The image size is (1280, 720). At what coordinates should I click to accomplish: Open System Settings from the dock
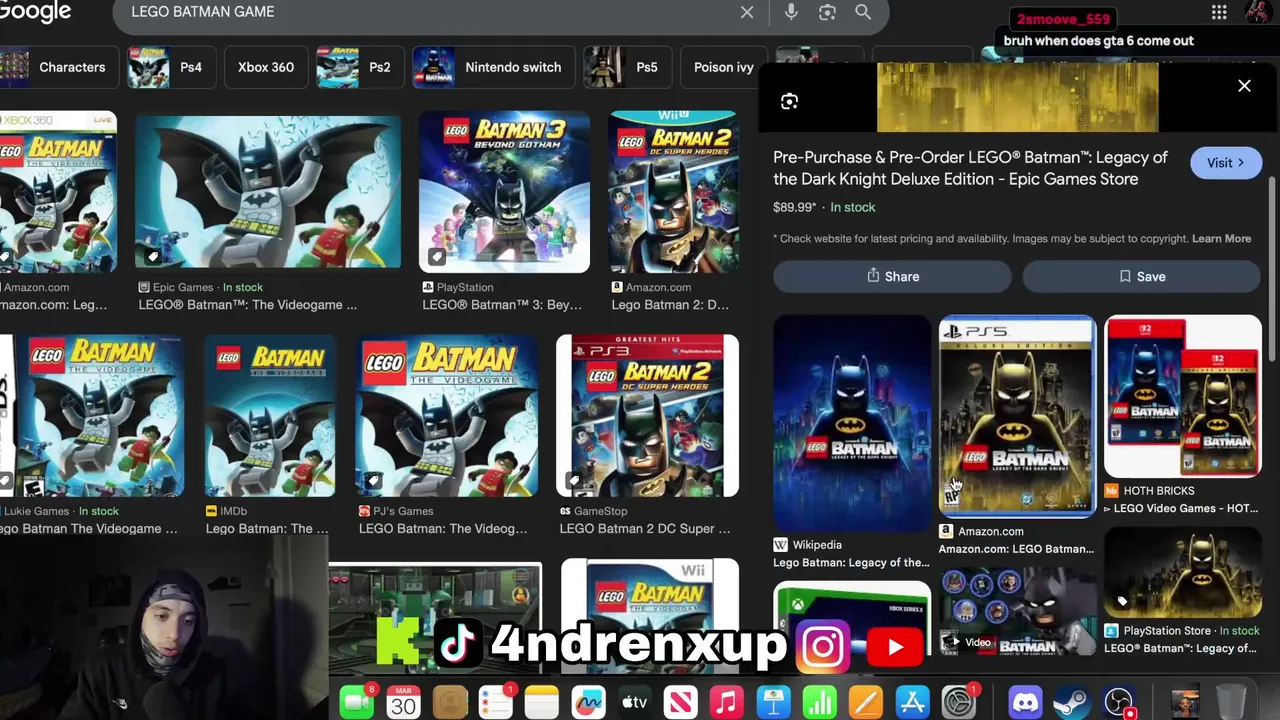(958, 702)
